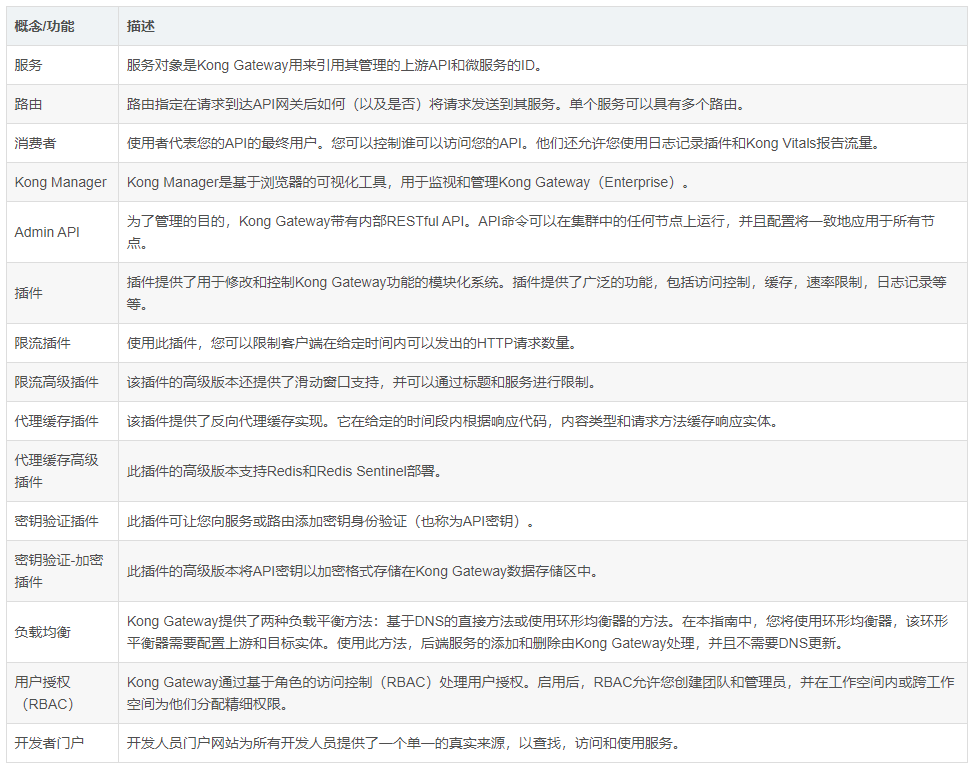Screen dimensions: 974x771
Task: Click description starting '插件提供了用于修改和控制'
Action: (x=542, y=293)
